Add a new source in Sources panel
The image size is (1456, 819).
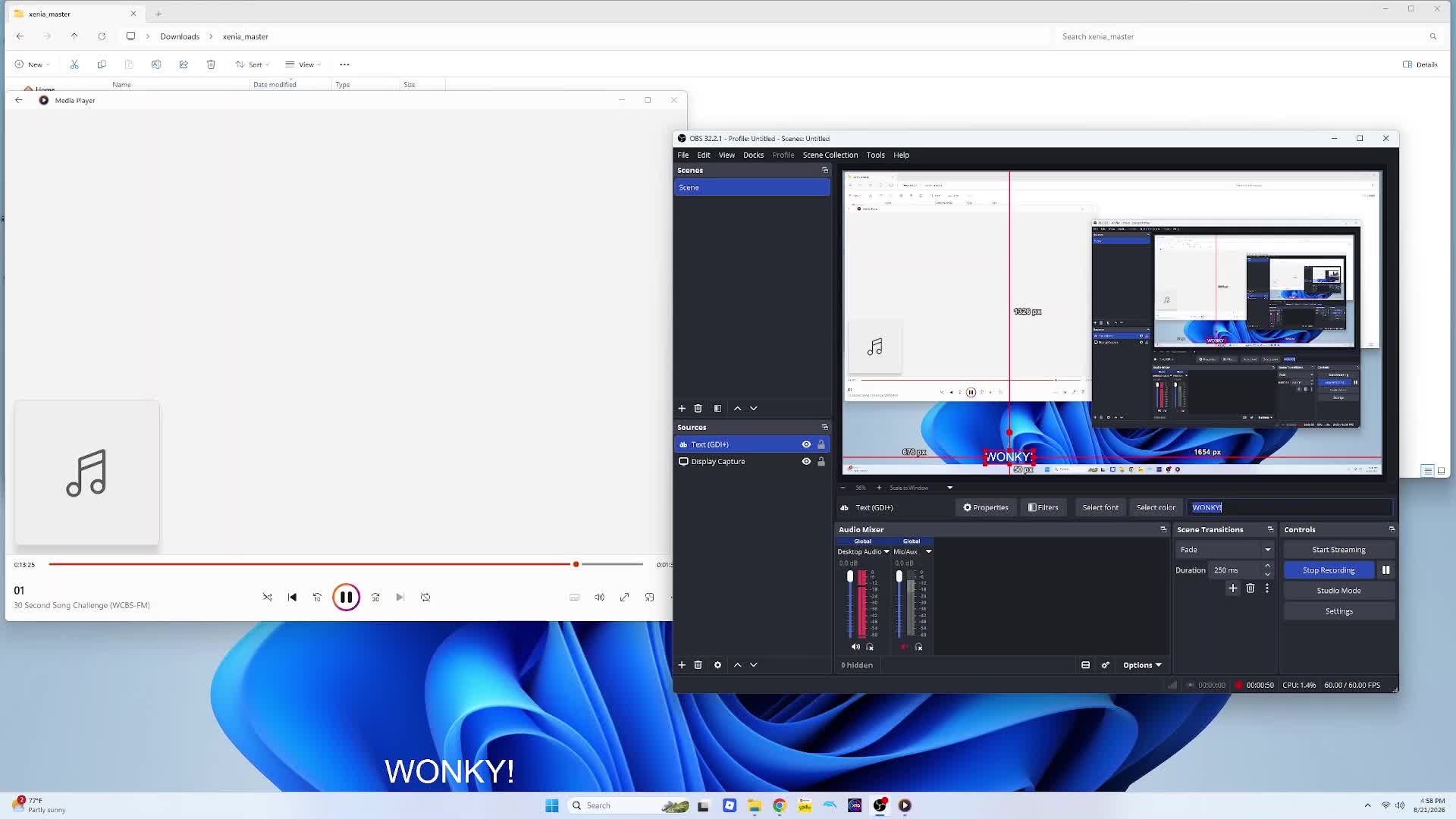(x=682, y=665)
